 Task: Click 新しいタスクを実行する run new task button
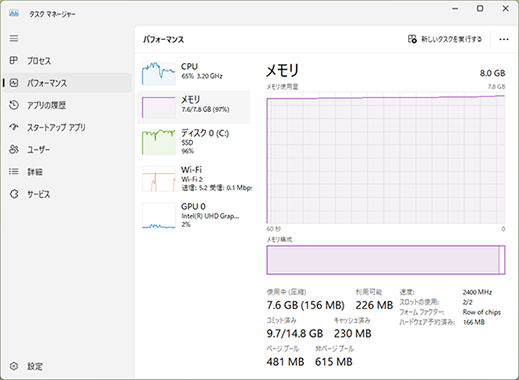coord(445,39)
